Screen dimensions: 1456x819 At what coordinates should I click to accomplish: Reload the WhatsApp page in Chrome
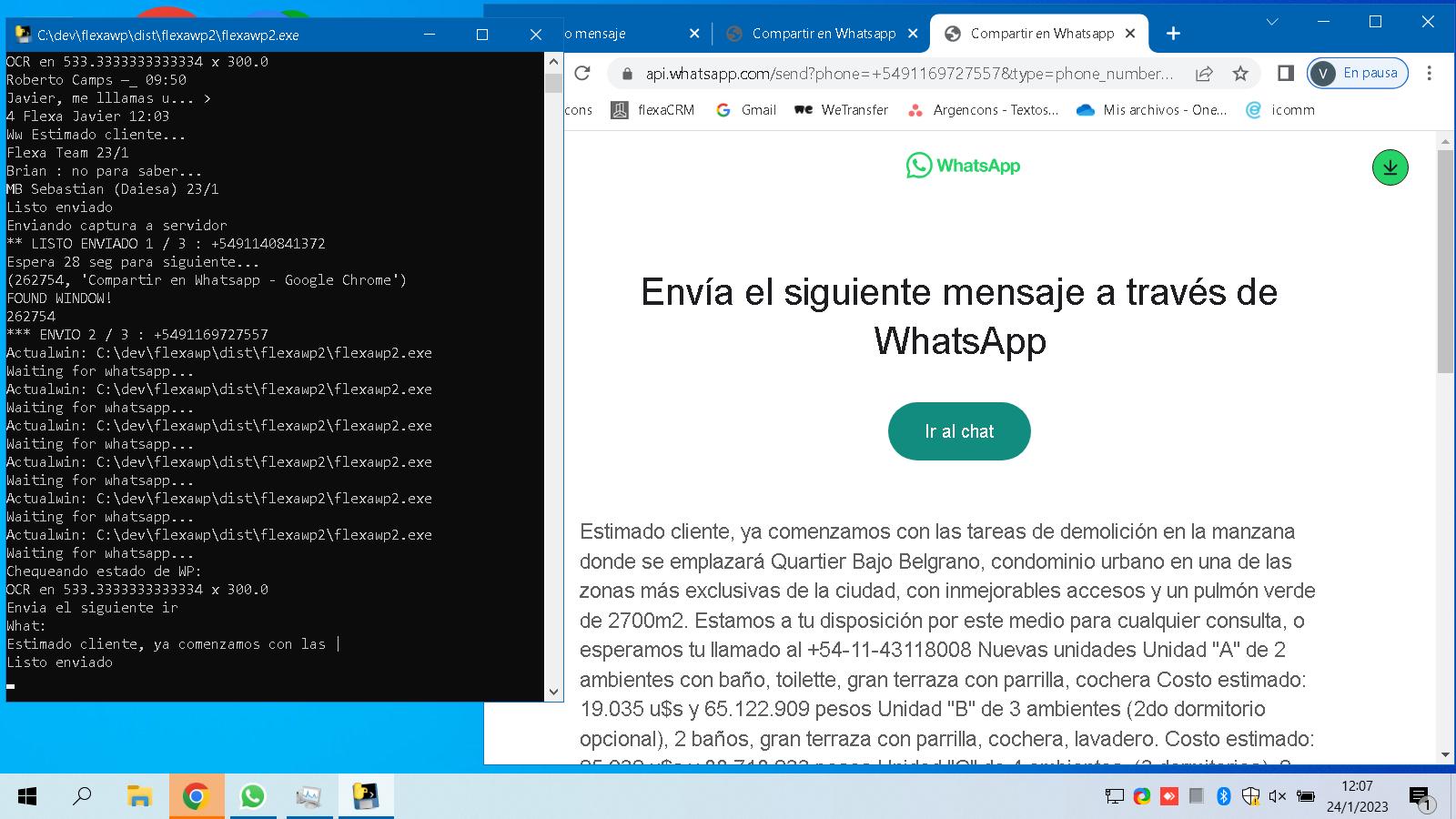pyautogui.click(x=582, y=73)
